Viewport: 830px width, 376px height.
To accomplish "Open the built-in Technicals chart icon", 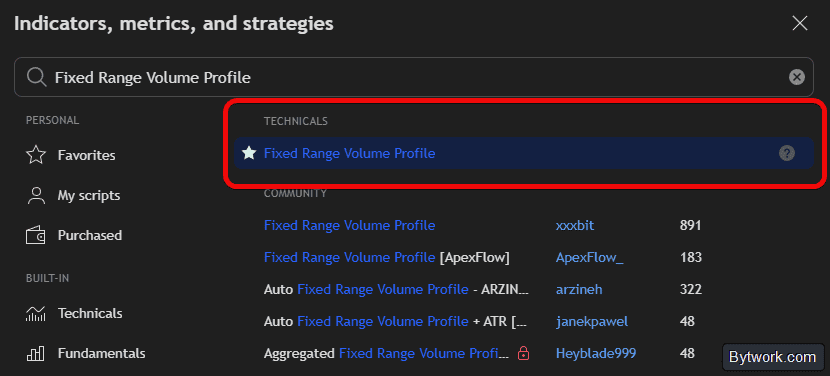I will (x=36, y=314).
